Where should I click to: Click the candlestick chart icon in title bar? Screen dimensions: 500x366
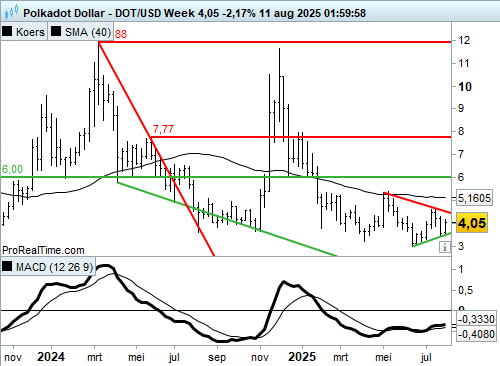click(x=11, y=13)
